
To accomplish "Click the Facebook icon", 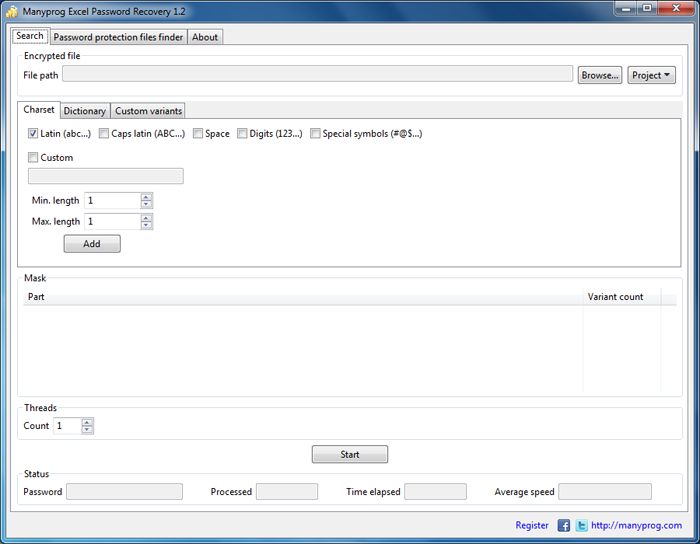I will click(x=564, y=525).
